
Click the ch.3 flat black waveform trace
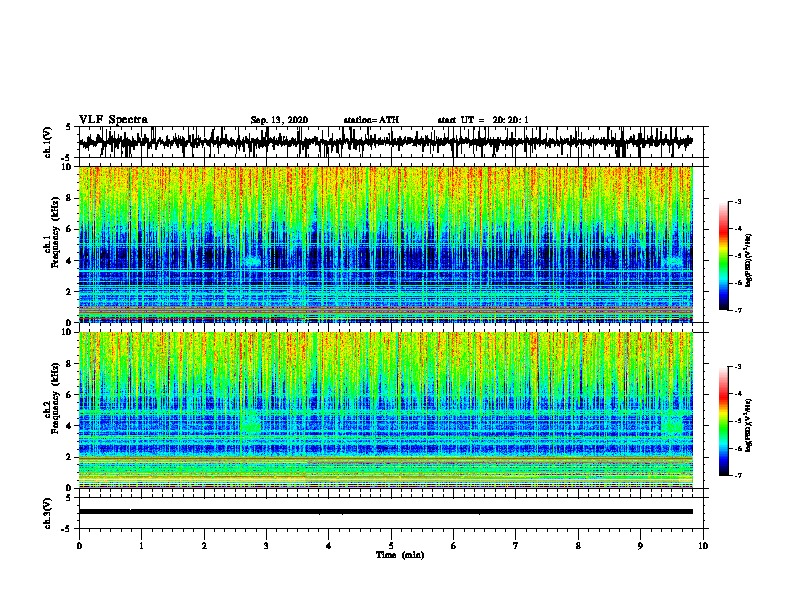tap(385, 512)
